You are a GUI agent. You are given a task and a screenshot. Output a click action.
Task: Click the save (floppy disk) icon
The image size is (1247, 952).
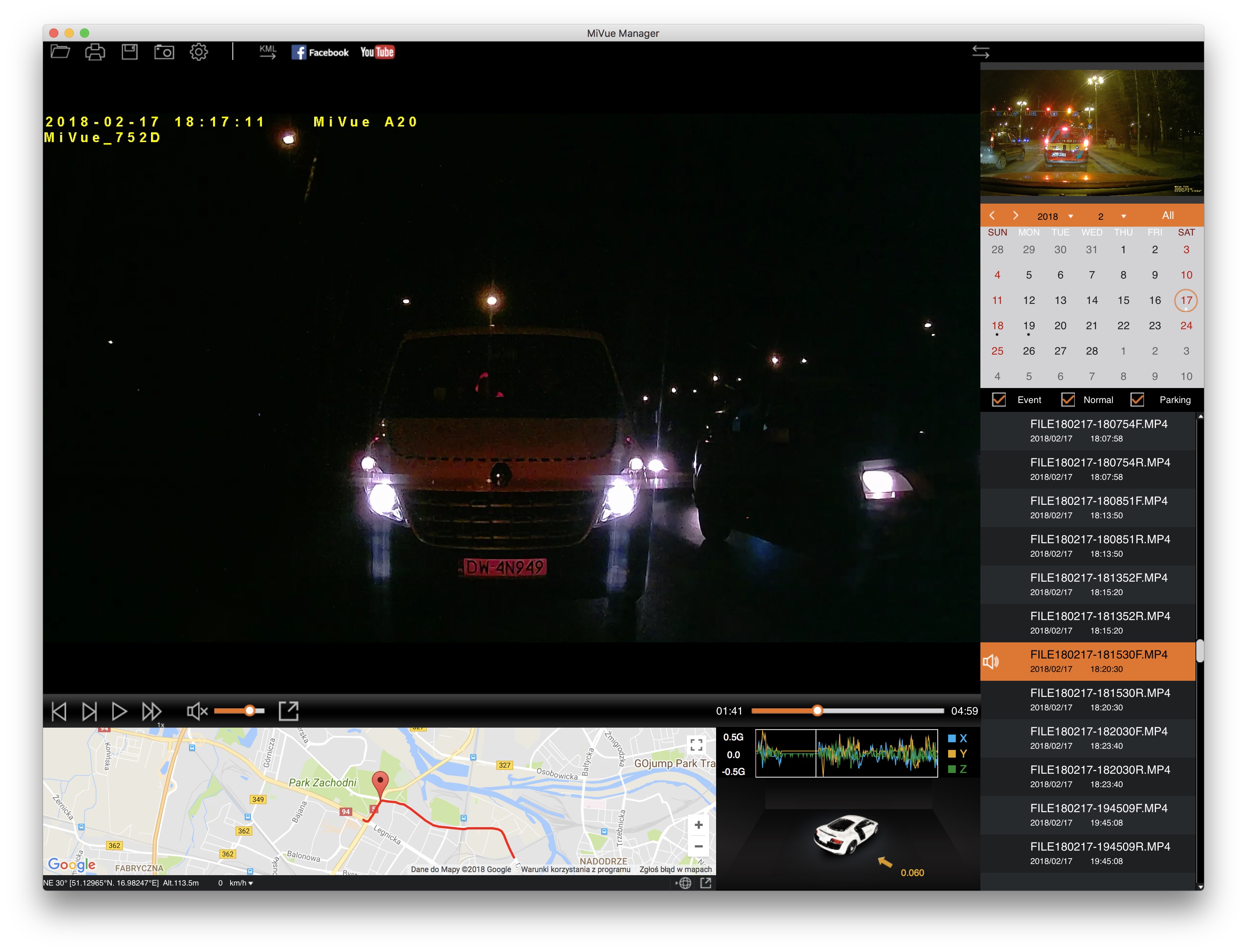[x=130, y=52]
